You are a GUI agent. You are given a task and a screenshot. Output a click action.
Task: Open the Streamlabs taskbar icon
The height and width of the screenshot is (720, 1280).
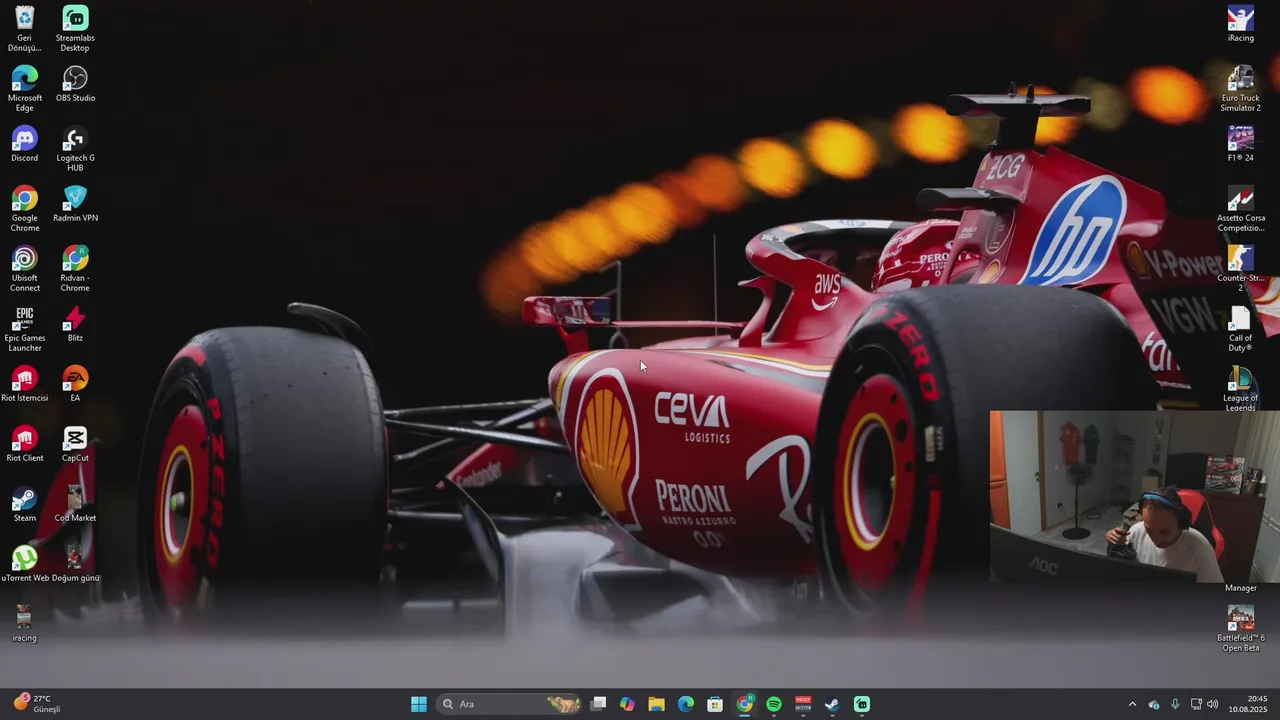tap(862, 704)
